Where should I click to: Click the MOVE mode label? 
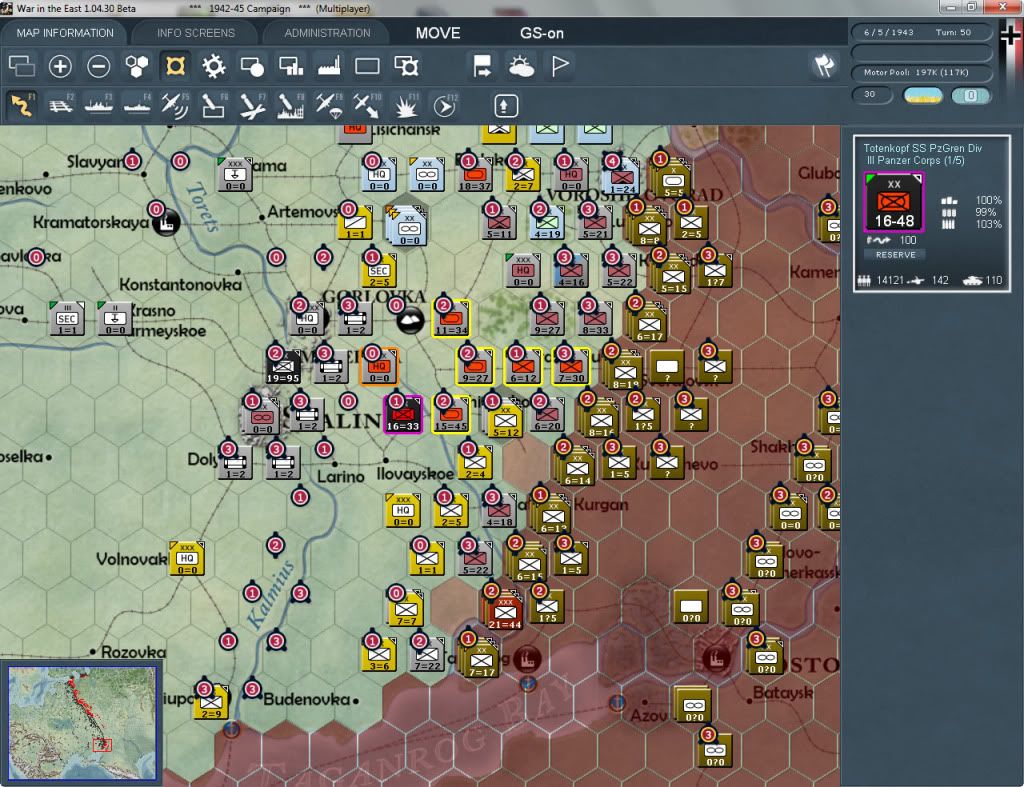pyautogui.click(x=438, y=33)
